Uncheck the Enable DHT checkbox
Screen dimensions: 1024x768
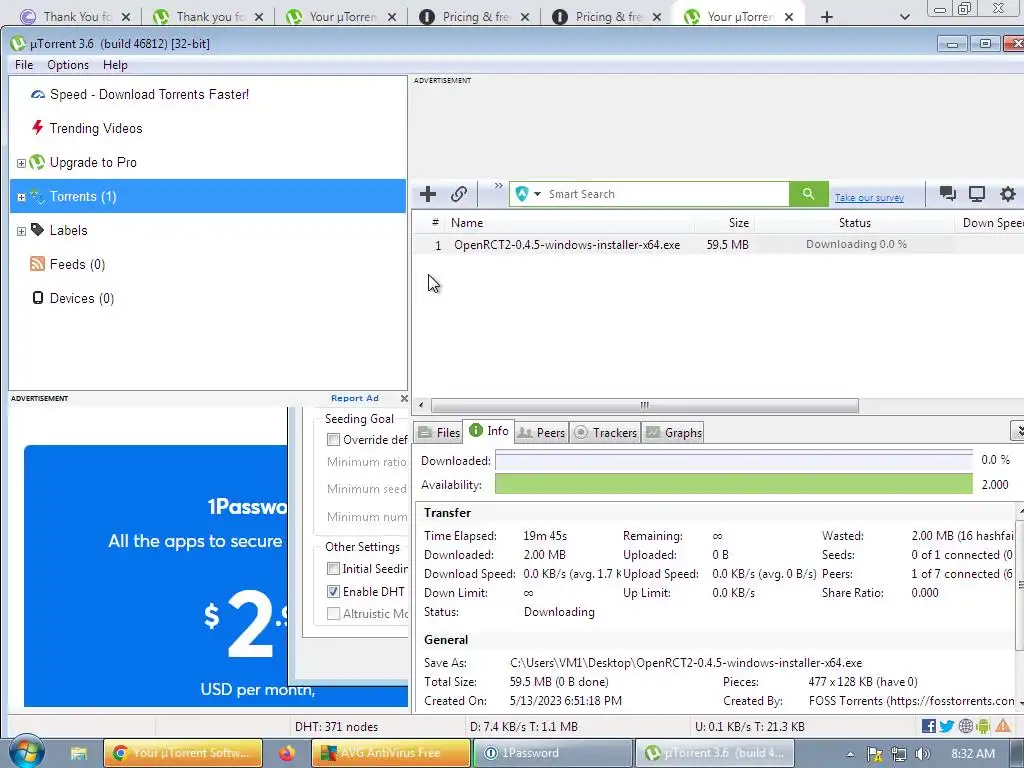pyautogui.click(x=333, y=592)
